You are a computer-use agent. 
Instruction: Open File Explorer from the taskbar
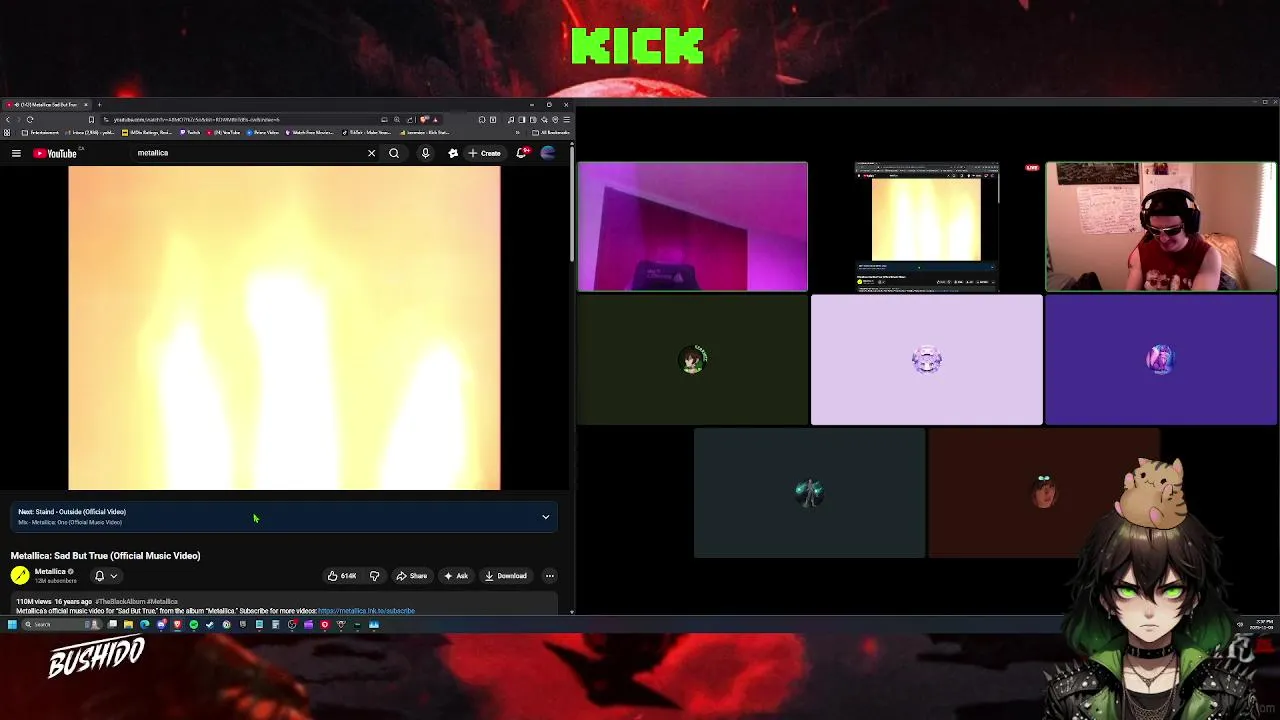128,624
